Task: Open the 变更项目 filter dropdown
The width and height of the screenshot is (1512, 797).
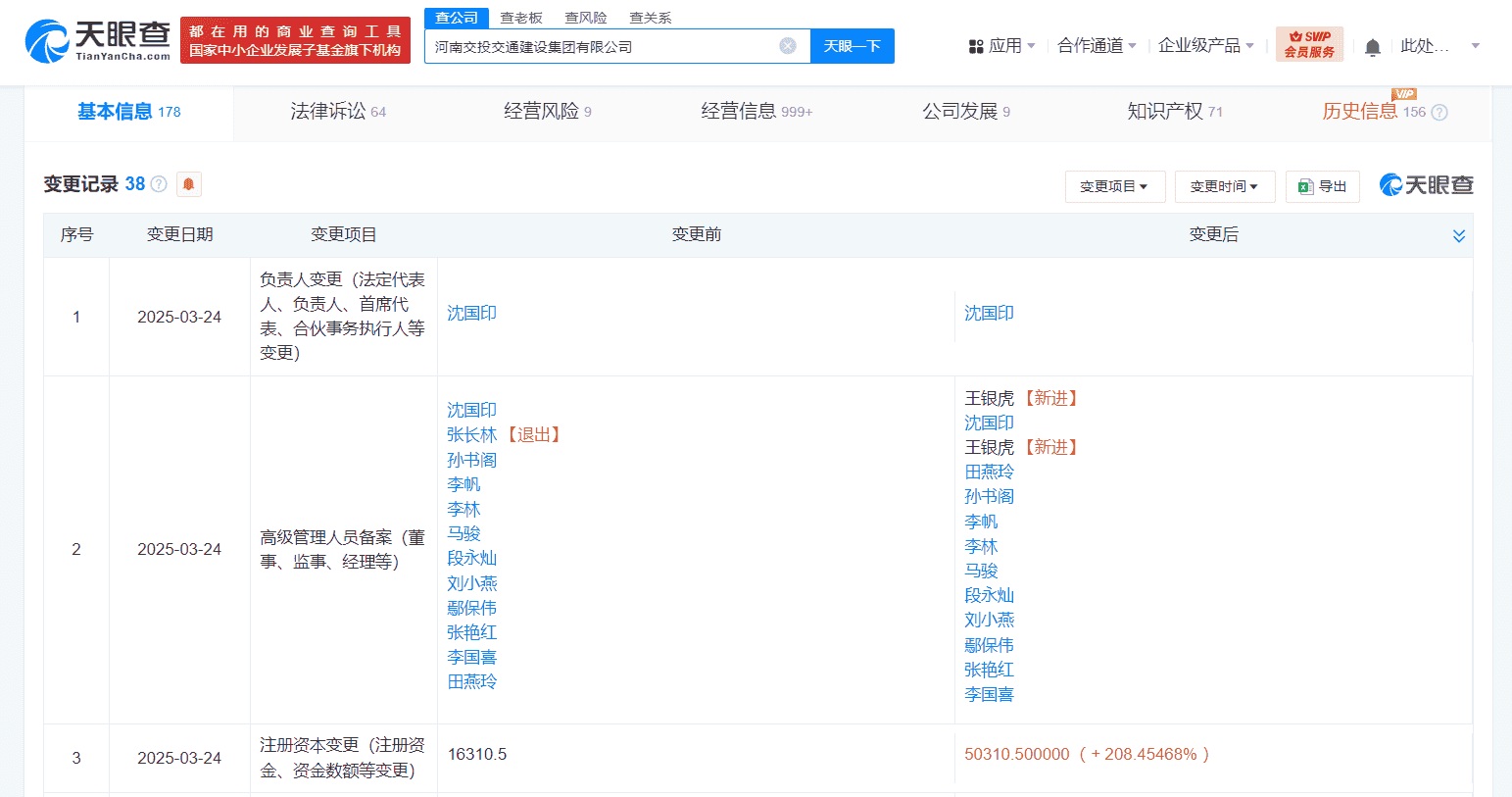Action: pos(1114,186)
